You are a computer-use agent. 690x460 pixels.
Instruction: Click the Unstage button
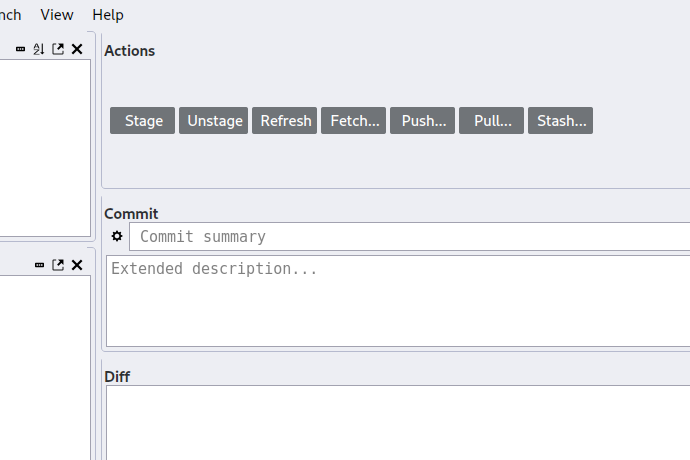coord(213,120)
